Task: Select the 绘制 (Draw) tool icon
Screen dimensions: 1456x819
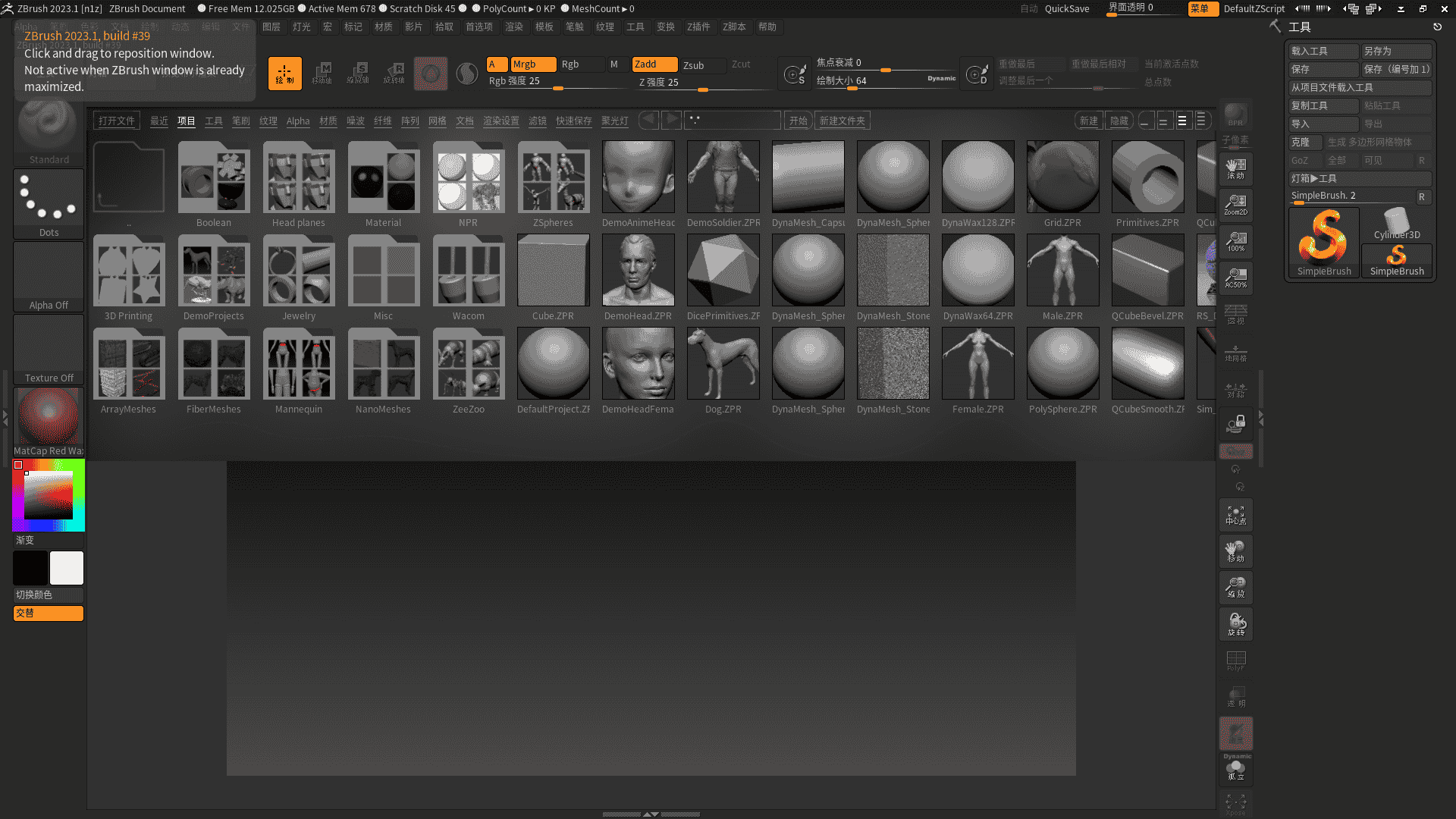Action: coord(284,73)
